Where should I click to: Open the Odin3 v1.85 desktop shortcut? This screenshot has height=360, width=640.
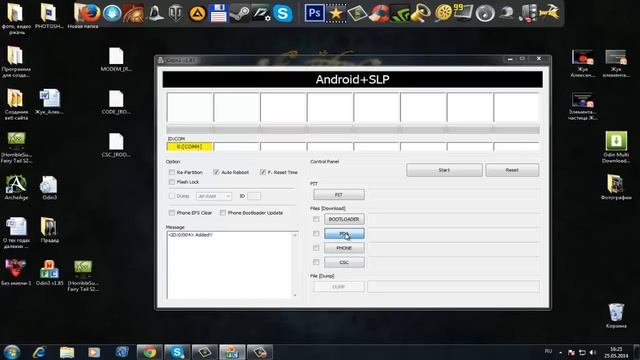click(x=49, y=273)
